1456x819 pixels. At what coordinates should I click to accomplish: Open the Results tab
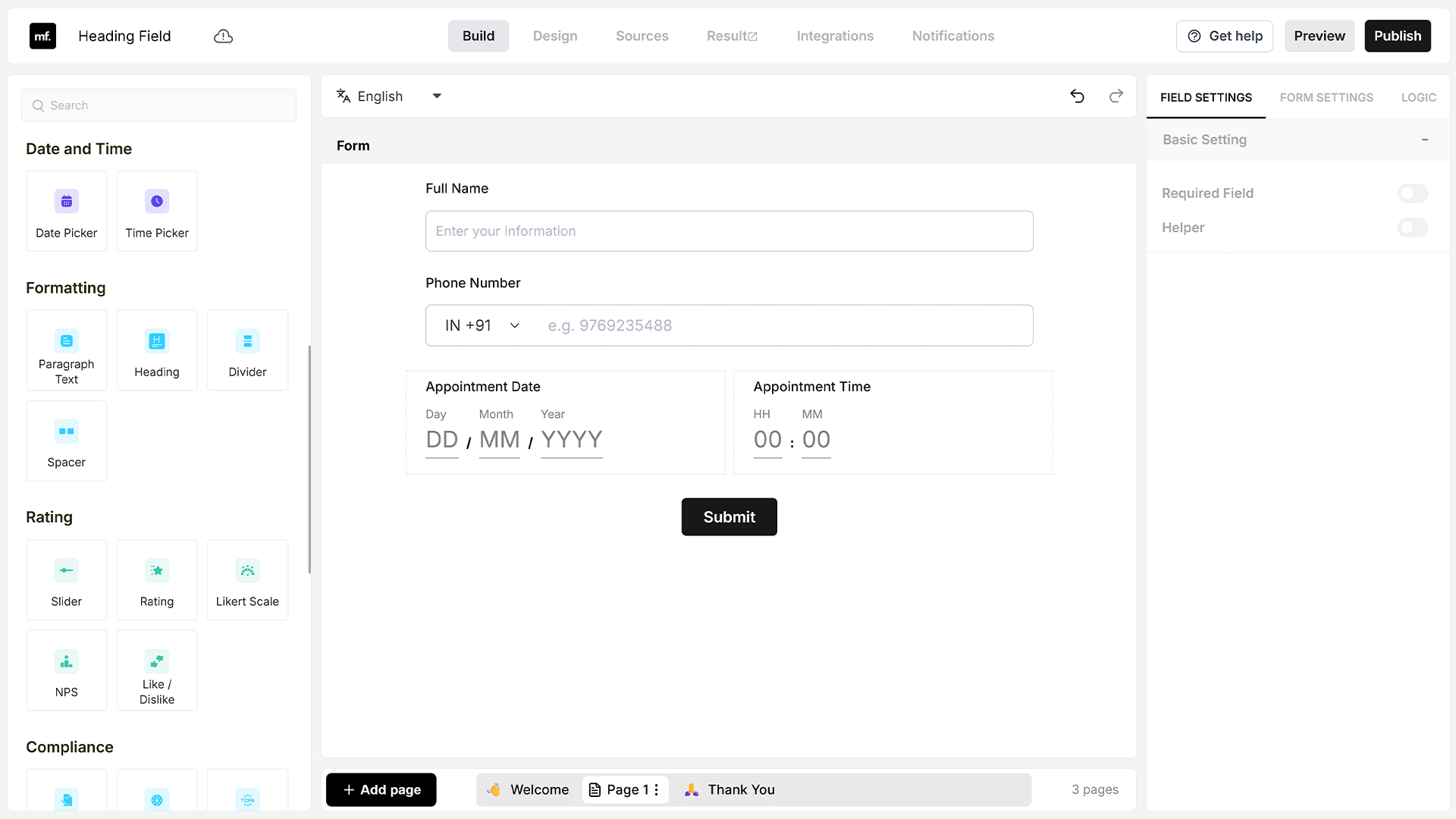coord(732,36)
